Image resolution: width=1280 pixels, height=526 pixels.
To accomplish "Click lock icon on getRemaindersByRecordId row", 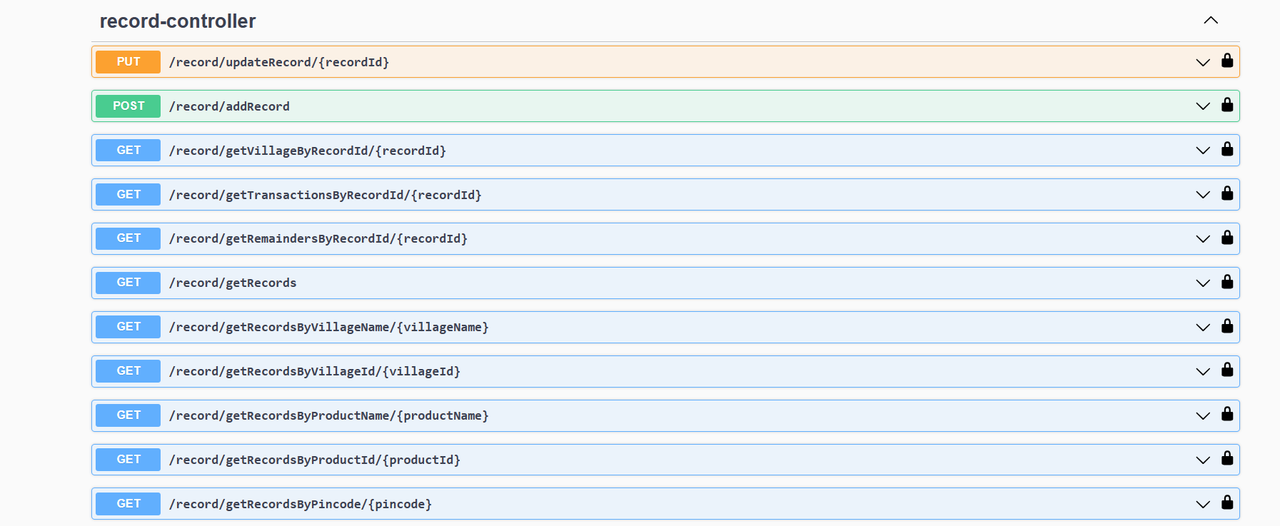I will pyautogui.click(x=1227, y=237).
